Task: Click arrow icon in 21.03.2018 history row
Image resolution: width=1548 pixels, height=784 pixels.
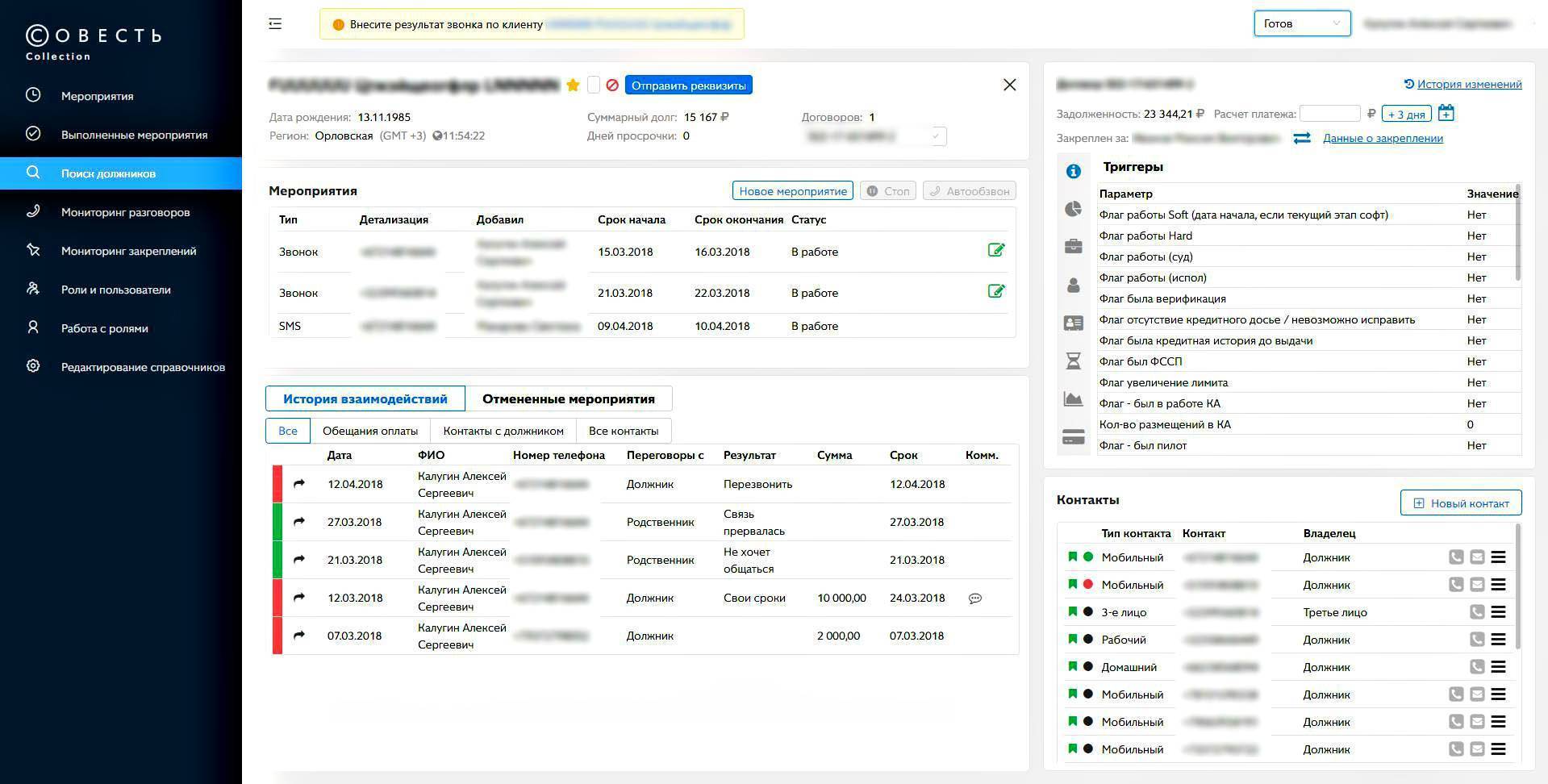Action: coord(298,560)
